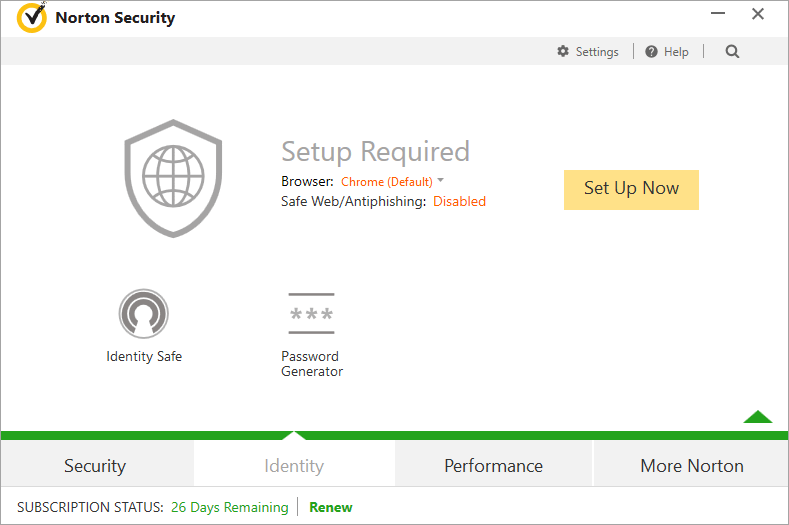Click the Set Up Now button
789x525 pixels.
[x=631, y=190]
